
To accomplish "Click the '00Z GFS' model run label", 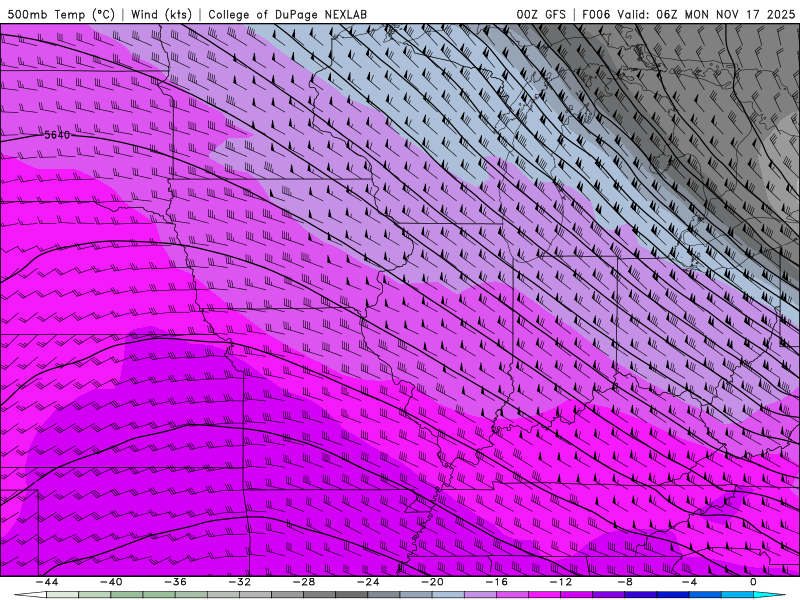I will click(x=541, y=14).
